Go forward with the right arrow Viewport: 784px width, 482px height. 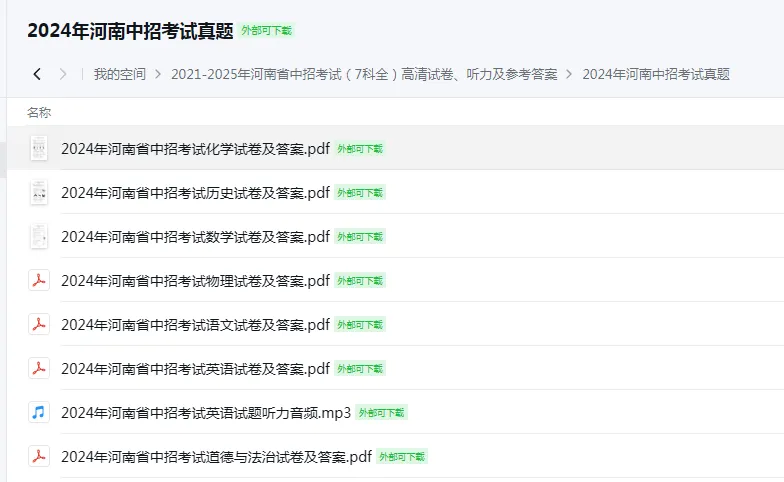point(62,74)
